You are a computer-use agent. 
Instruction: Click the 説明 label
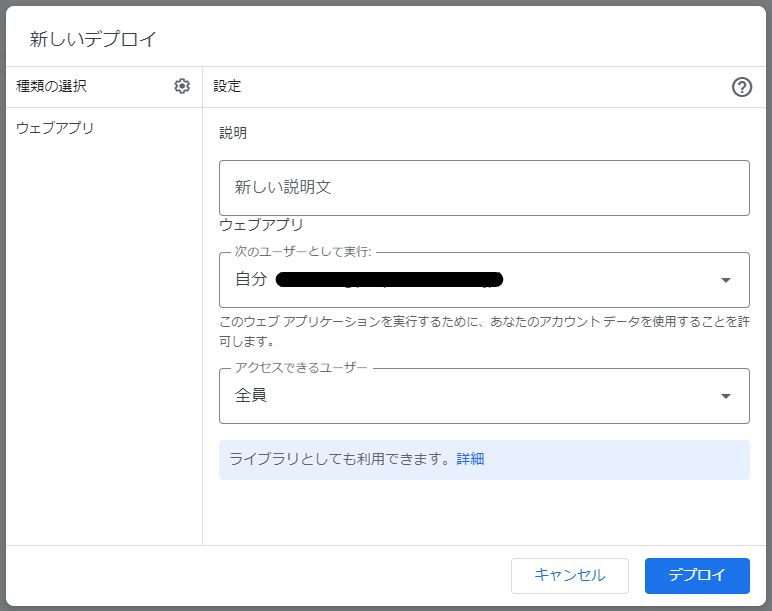pyautogui.click(x=233, y=133)
